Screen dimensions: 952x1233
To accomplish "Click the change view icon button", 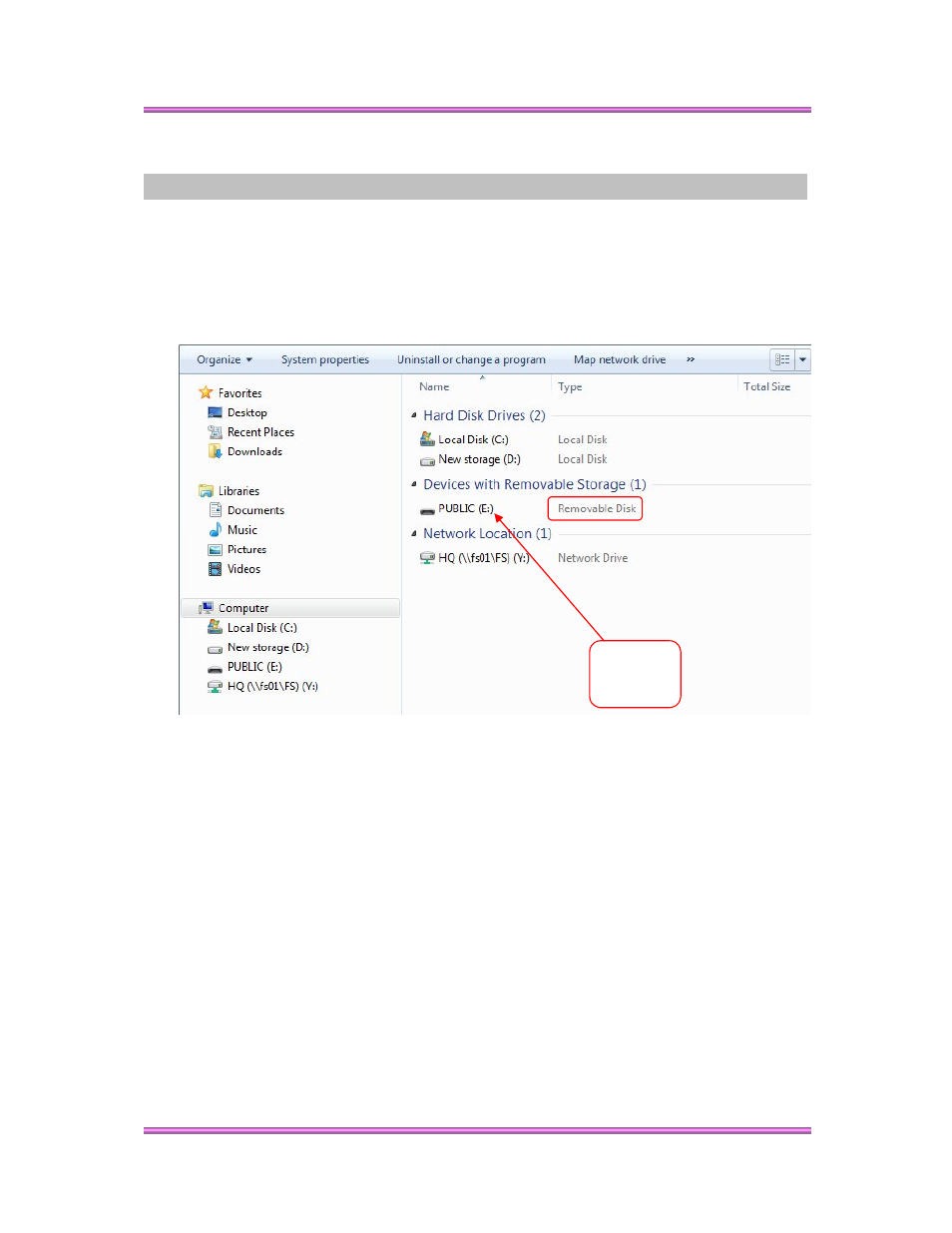I will point(782,360).
